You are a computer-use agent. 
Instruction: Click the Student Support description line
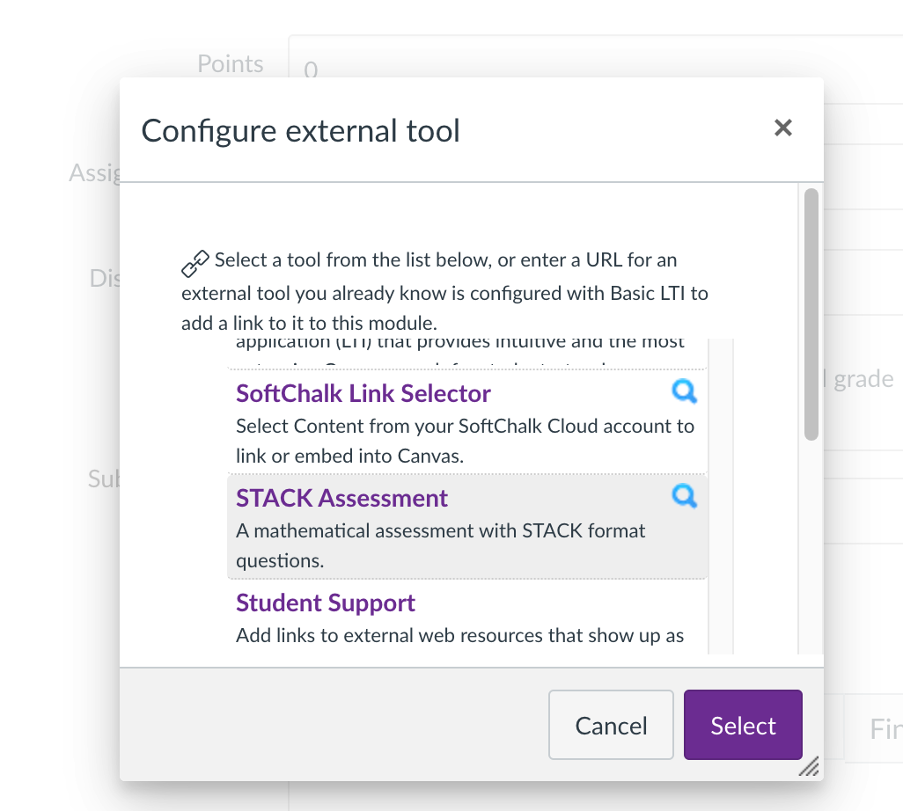click(459, 636)
